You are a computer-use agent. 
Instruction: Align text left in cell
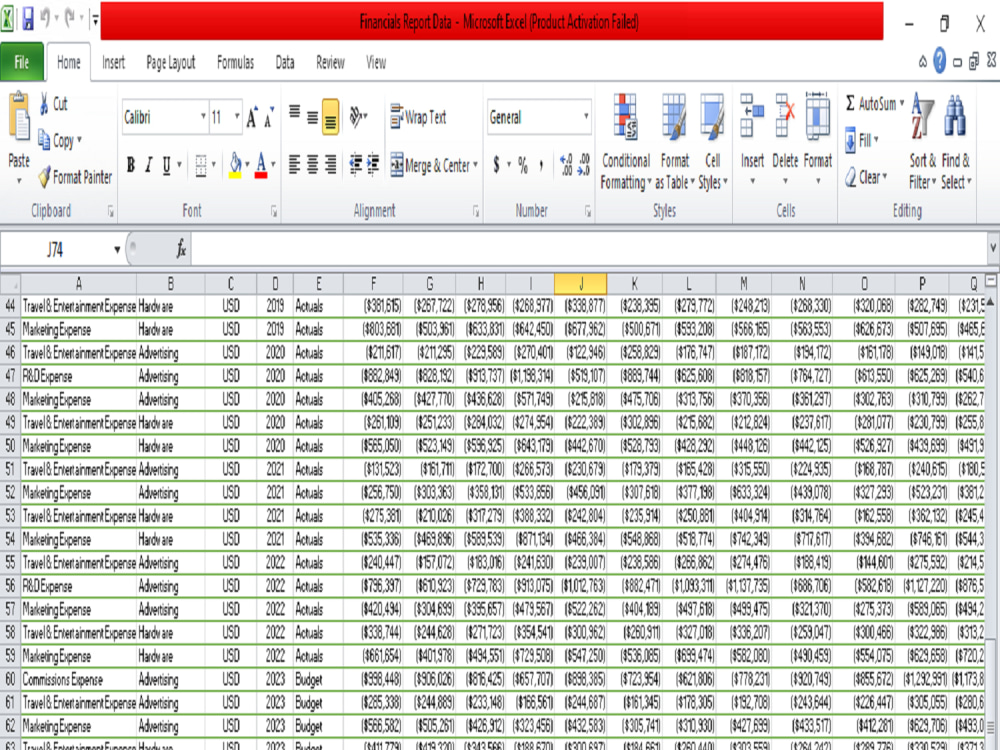click(x=295, y=165)
